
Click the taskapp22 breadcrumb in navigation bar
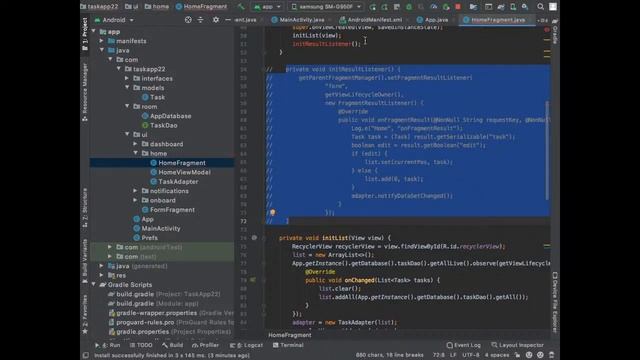pyautogui.click(x=100, y=7)
